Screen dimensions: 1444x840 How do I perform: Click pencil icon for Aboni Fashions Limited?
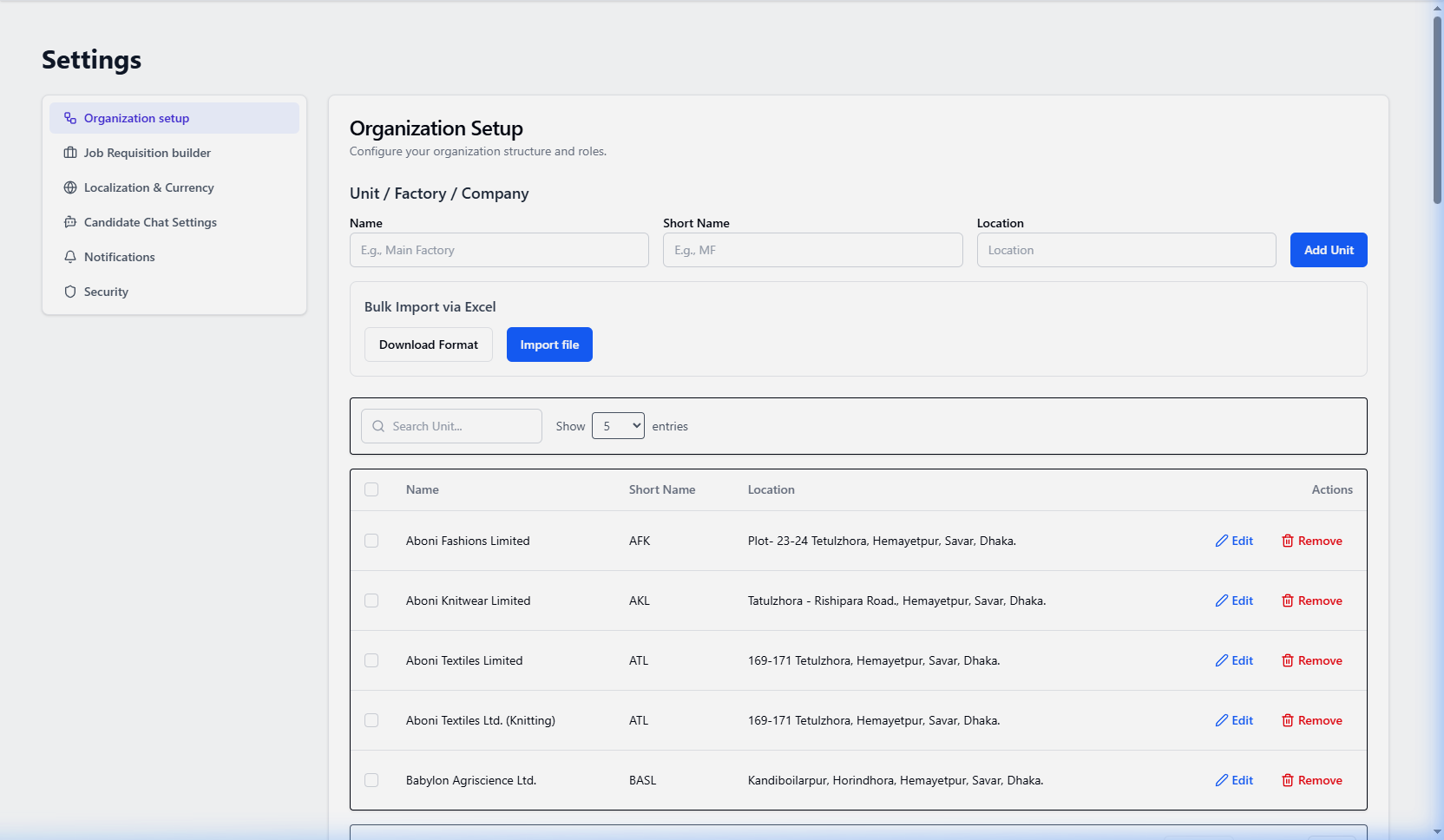(1222, 541)
